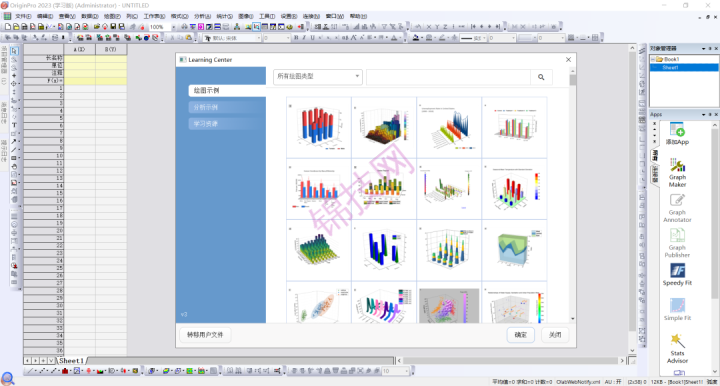Click the 确定 button
720x386 pixels.
pos(520,335)
